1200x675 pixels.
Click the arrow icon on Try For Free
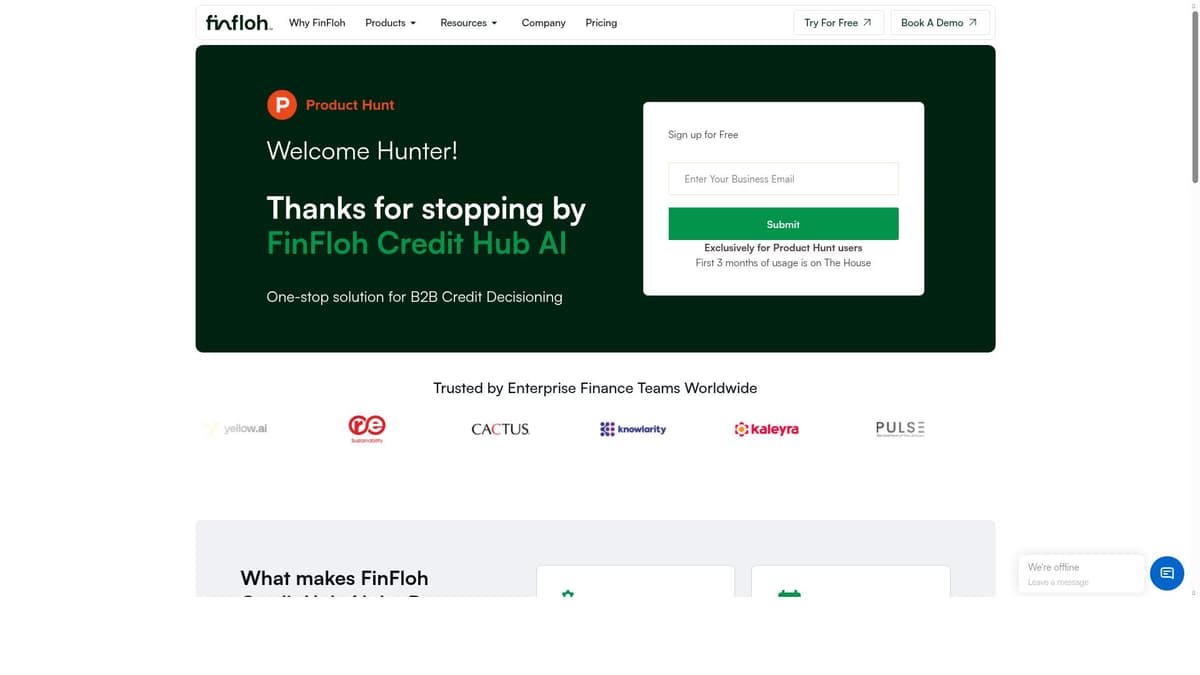coord(869,21)
